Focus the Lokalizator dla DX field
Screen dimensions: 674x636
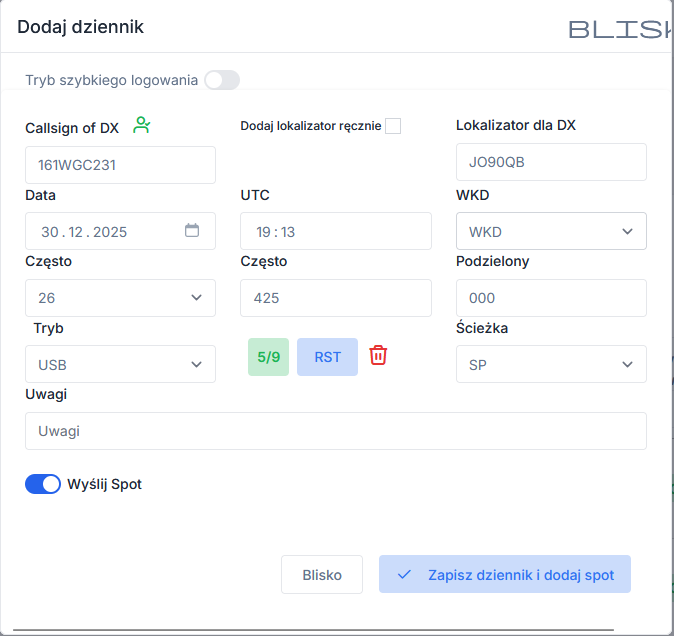point(551,162)
